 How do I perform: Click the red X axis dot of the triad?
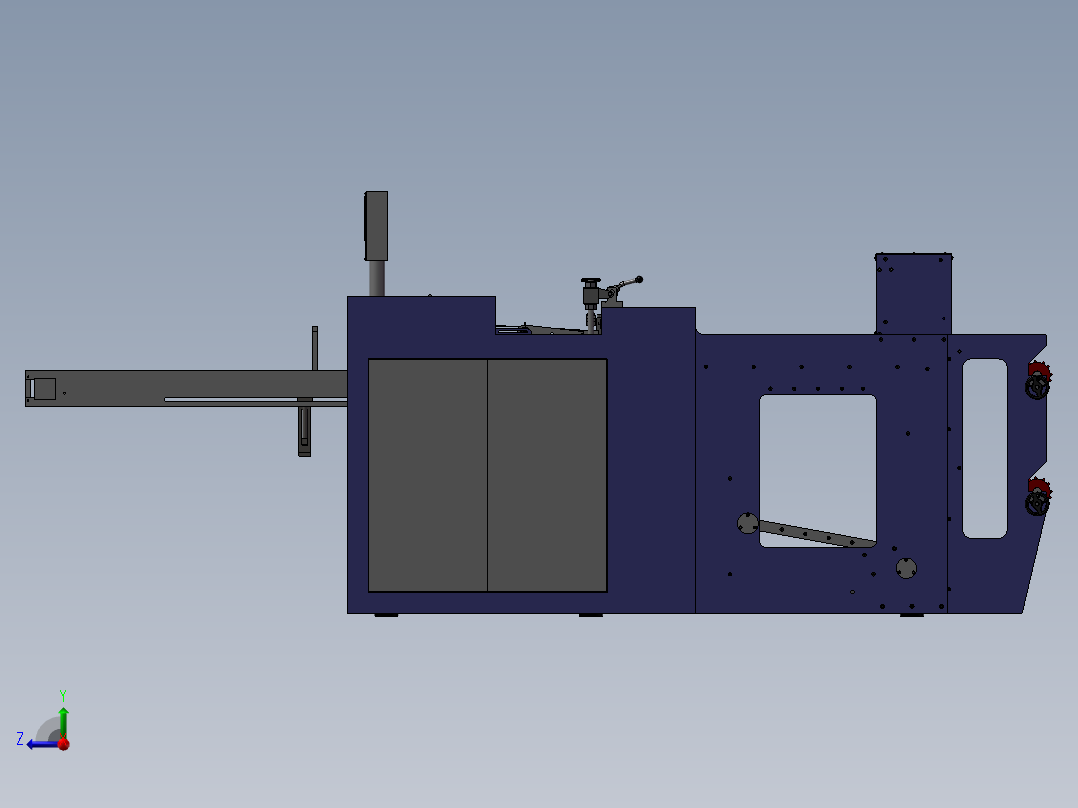pos(64,744)
